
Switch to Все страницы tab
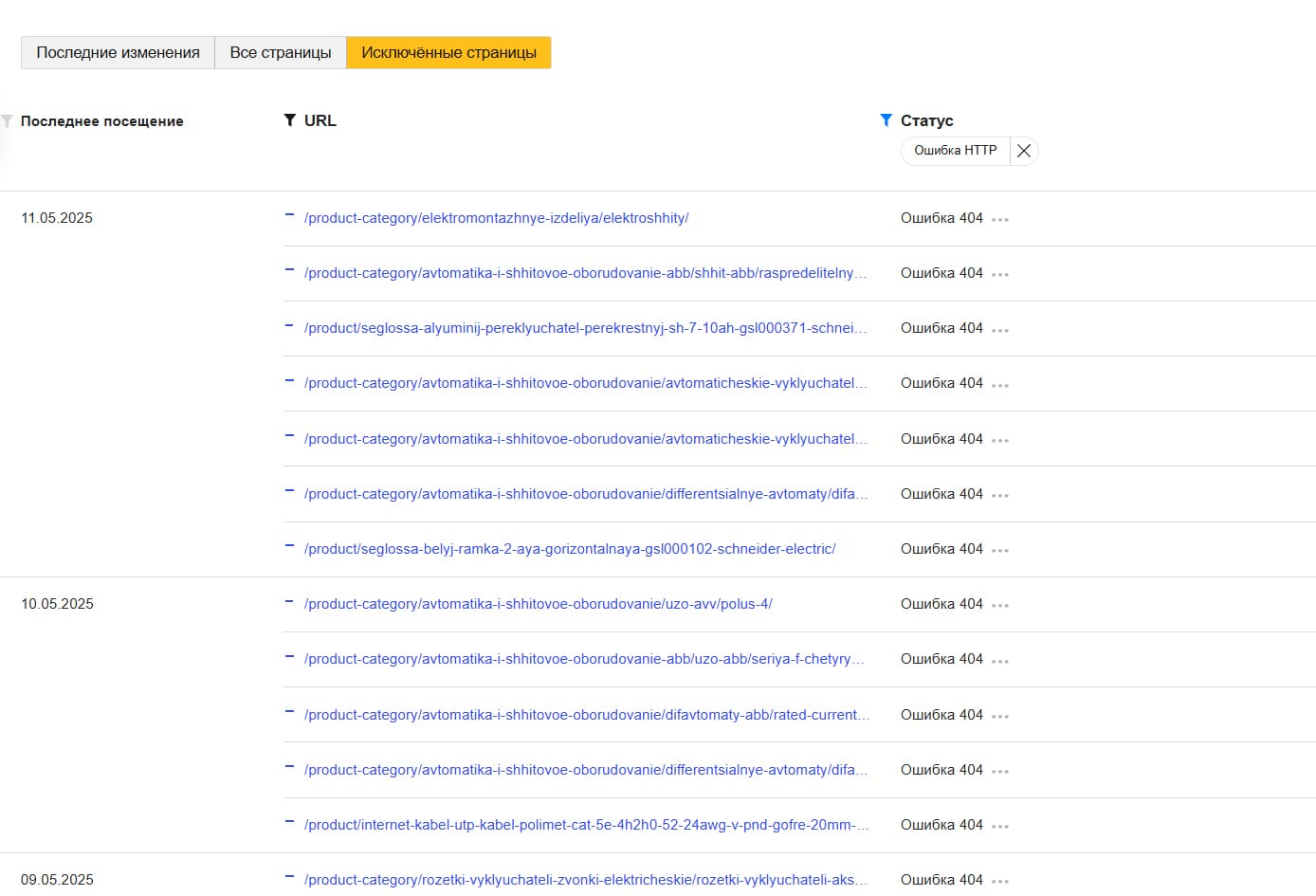click(x=281, y=53)
